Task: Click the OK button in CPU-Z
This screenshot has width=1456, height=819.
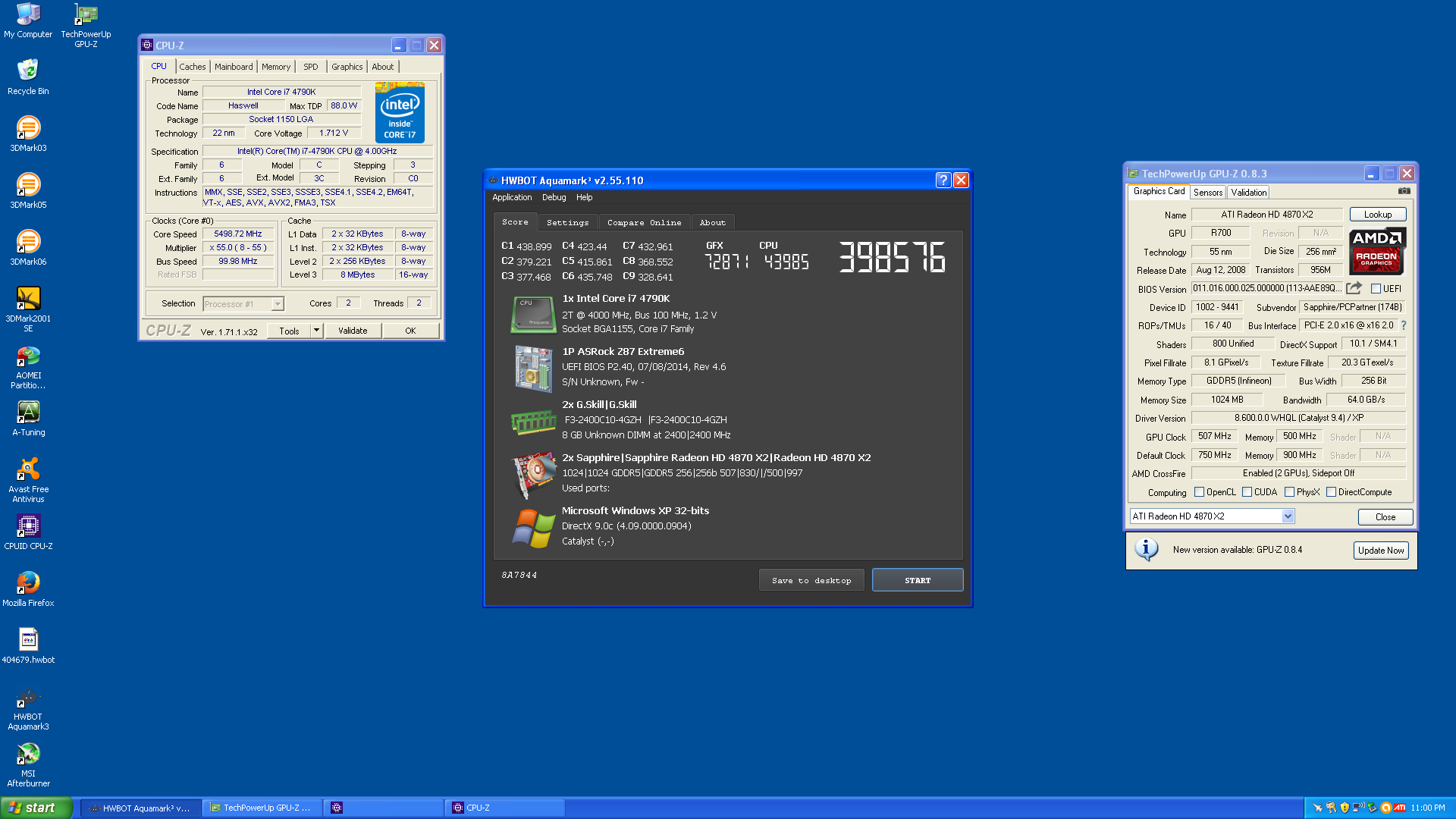Action: pyautogui.click(x=410, y=331)
